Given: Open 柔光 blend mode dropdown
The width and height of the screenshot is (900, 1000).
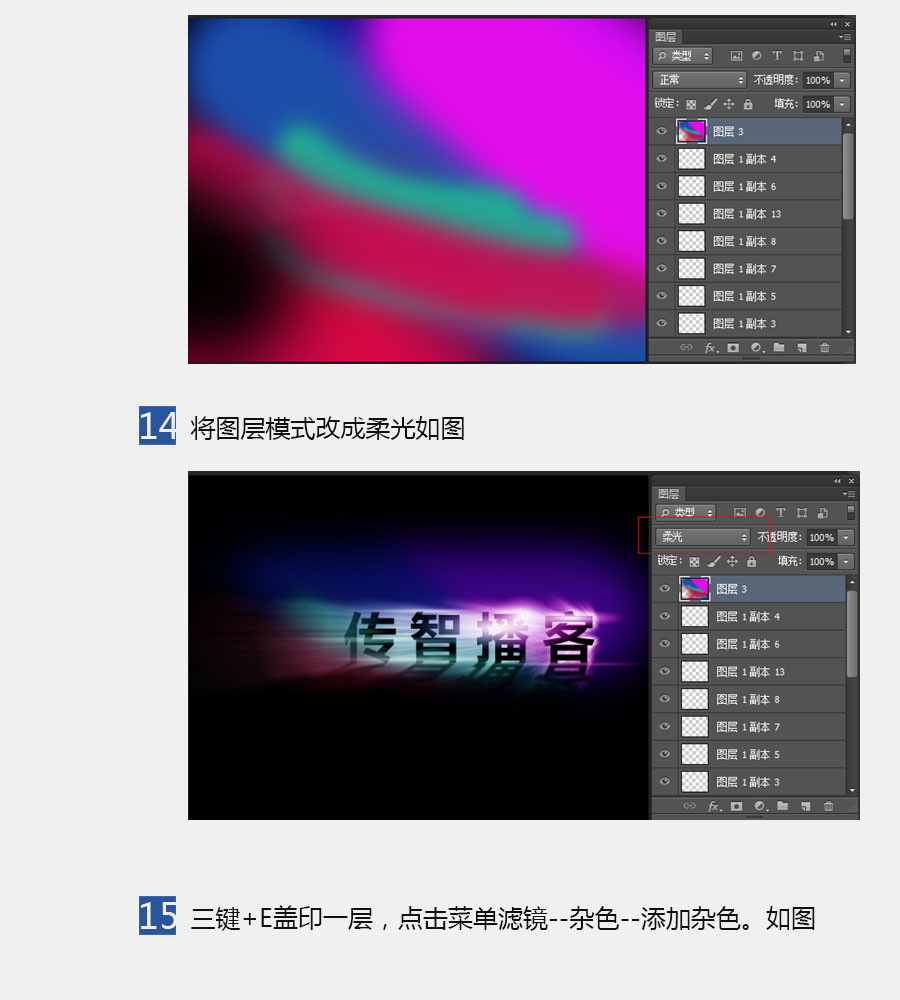Looking at the screenshot, I should [x=703, y=537].
